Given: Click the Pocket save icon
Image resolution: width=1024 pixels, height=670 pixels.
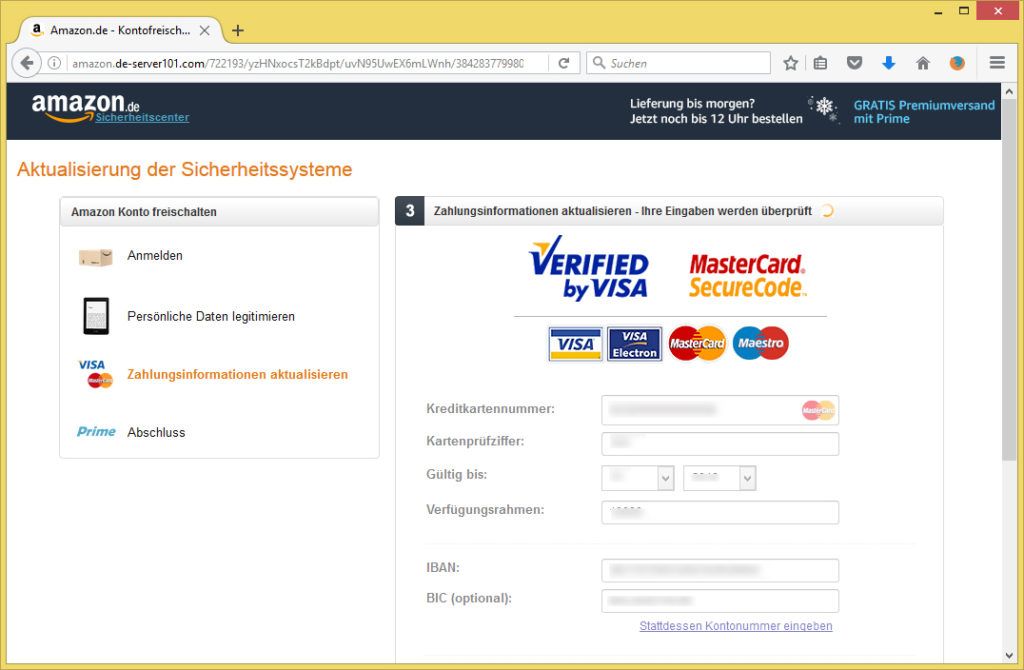Looking at the screenshot, I should click(x=854, y=63).
